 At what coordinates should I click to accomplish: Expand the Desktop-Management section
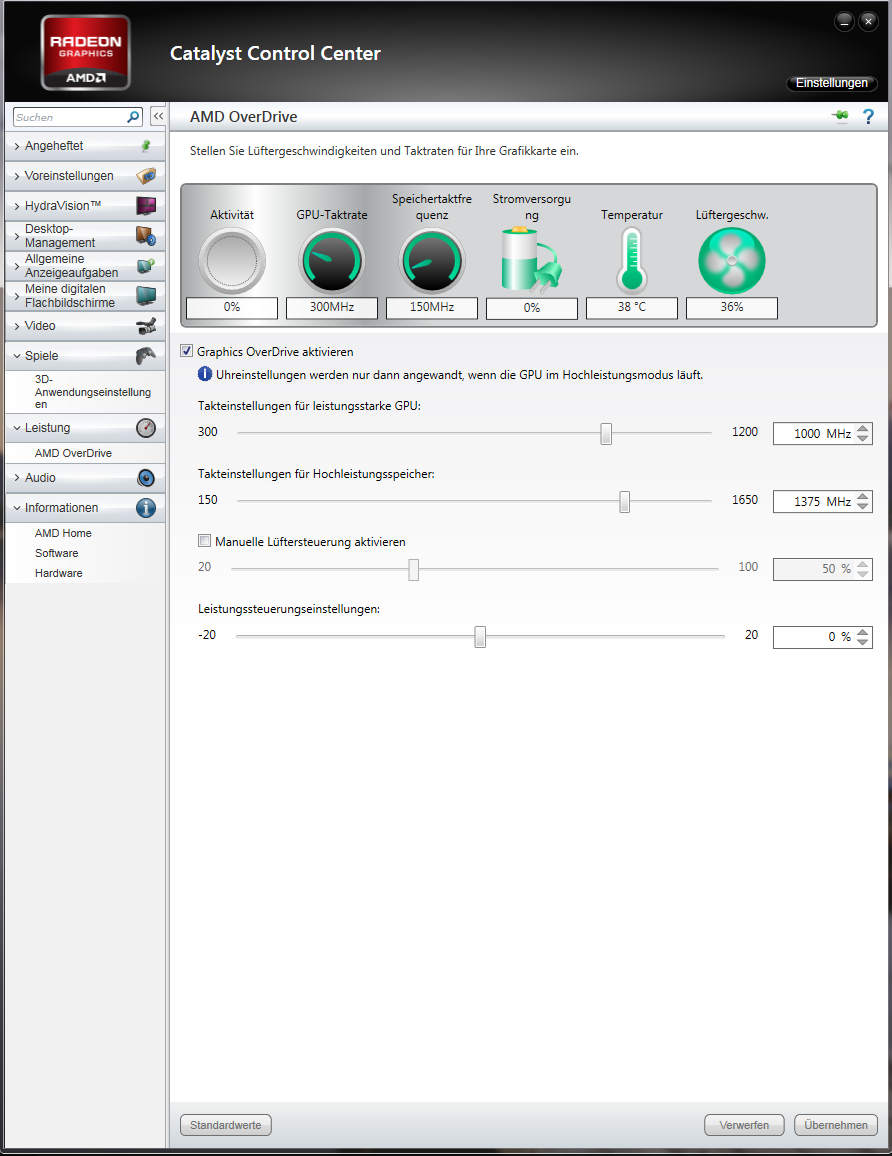pos(17,236)
